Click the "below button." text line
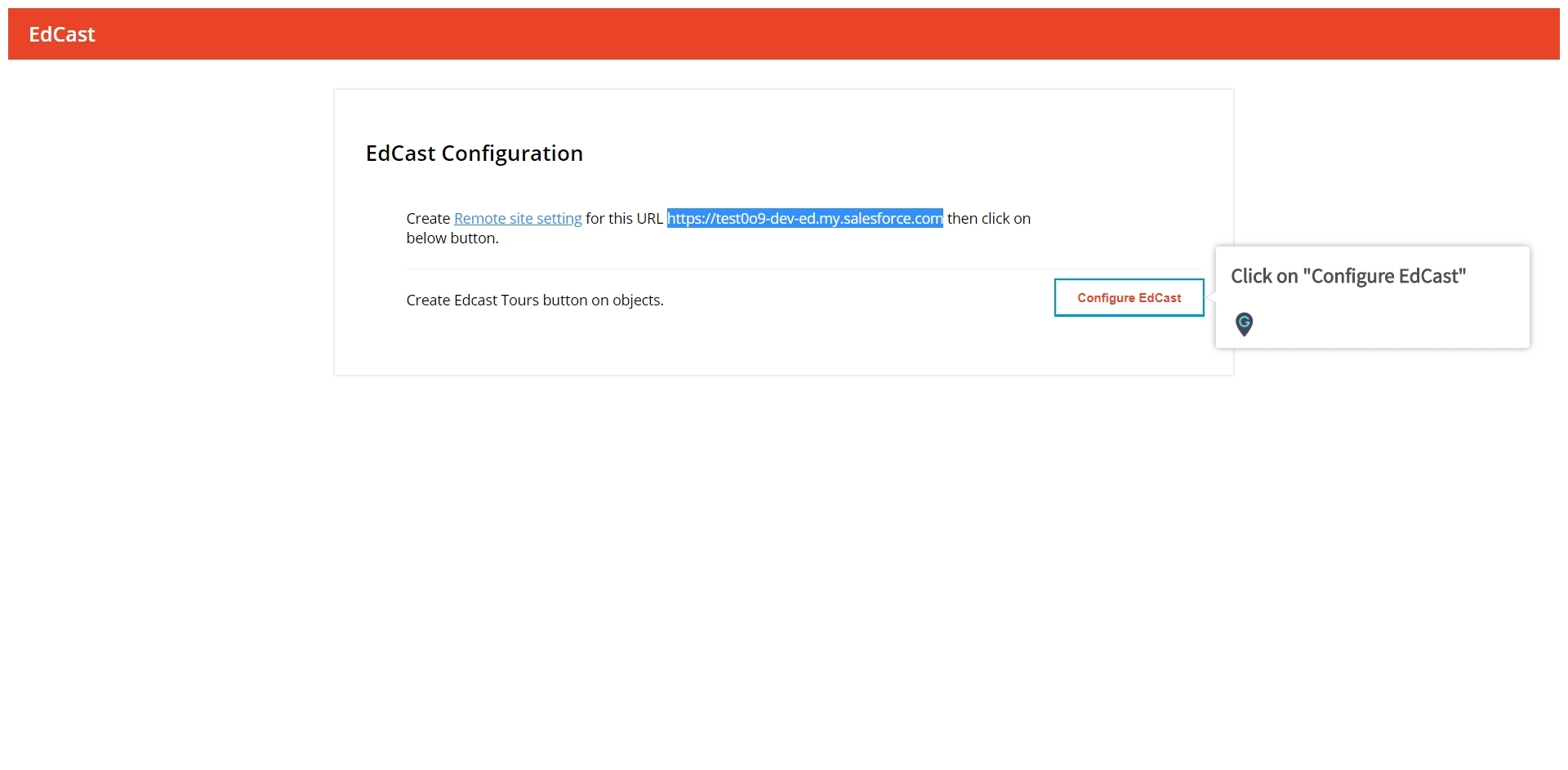Screen dimensions: 1568x770 tap(452, 238)
